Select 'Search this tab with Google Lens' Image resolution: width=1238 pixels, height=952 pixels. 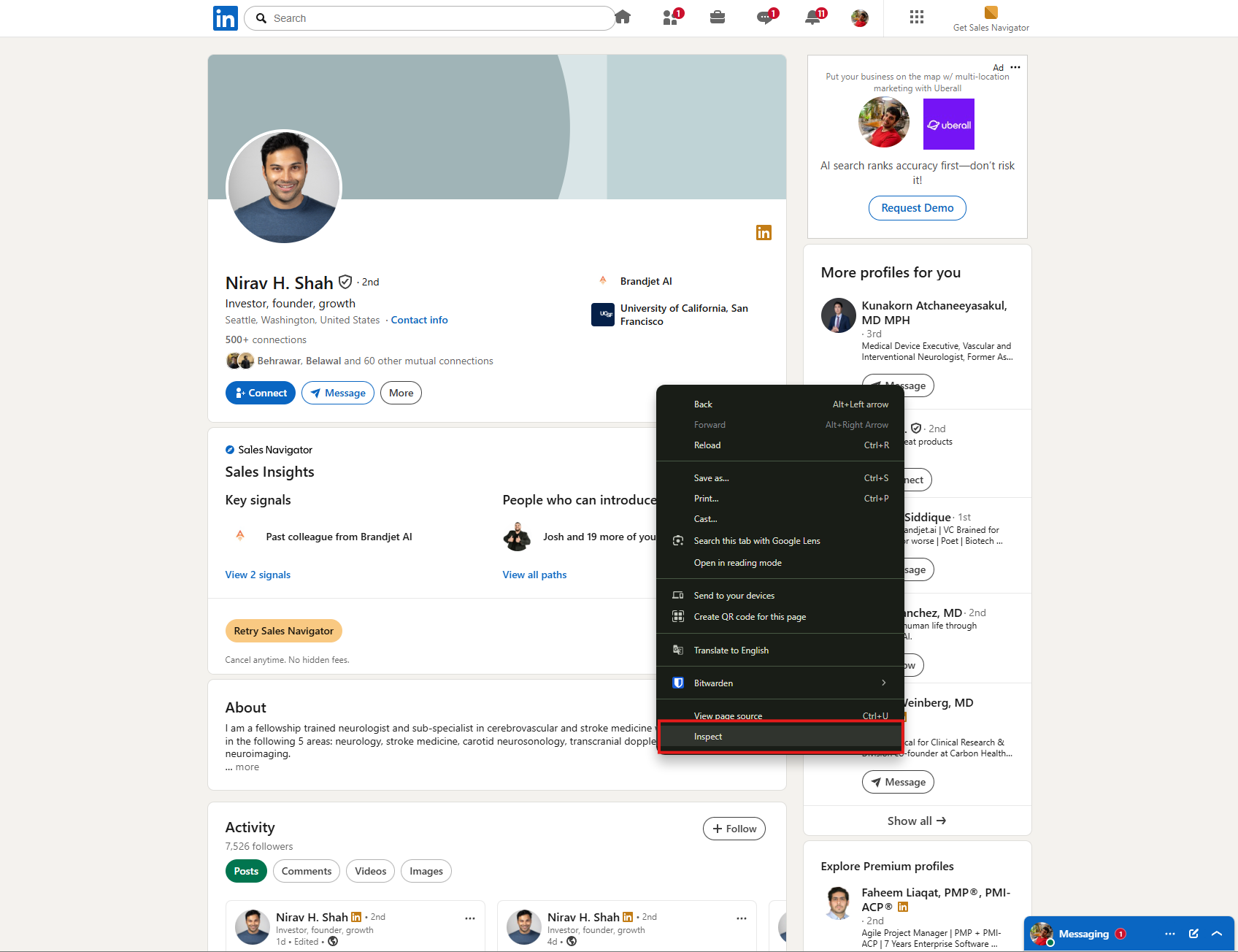pyautogui.click(x=780, y=541)
